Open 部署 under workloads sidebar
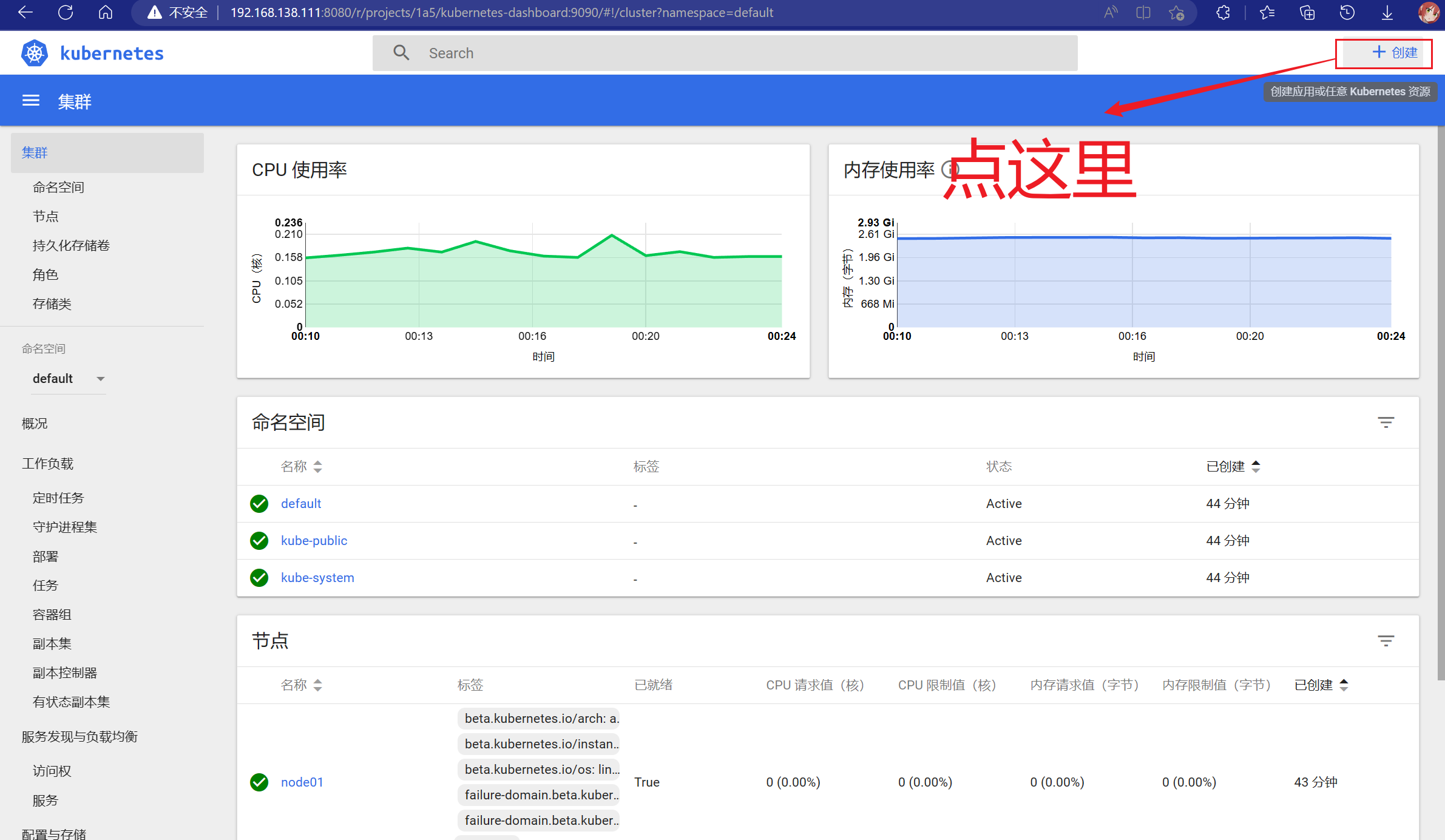The width and height of the screenshot is (1445, 840). [46, 557]
